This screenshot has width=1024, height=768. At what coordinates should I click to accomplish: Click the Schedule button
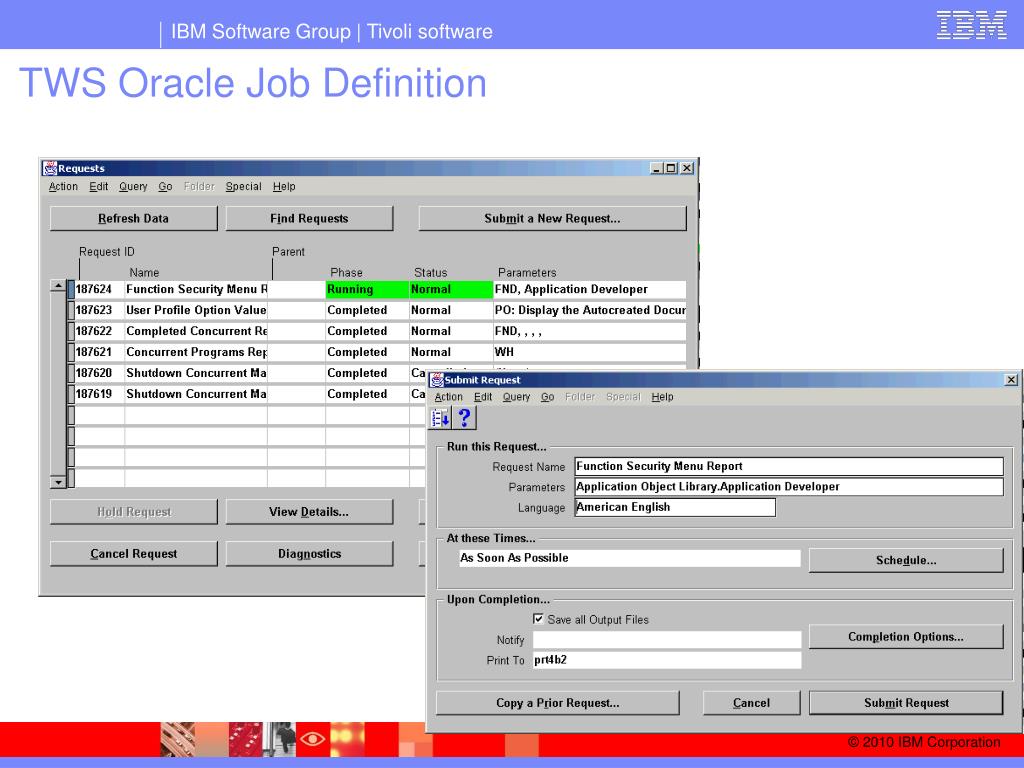tap(906, 560)
